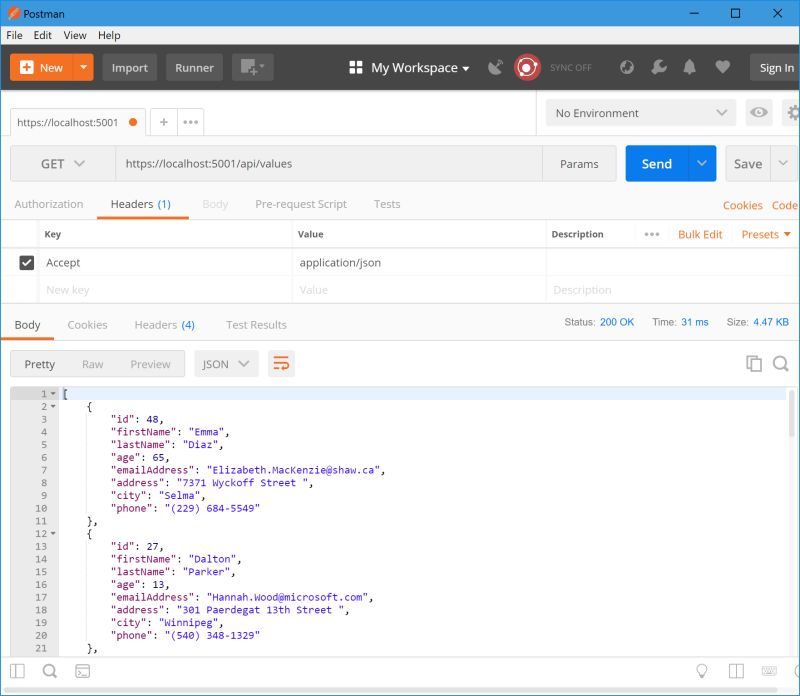Toggle text wrapping in the response viewer

(x=281, y=364)
